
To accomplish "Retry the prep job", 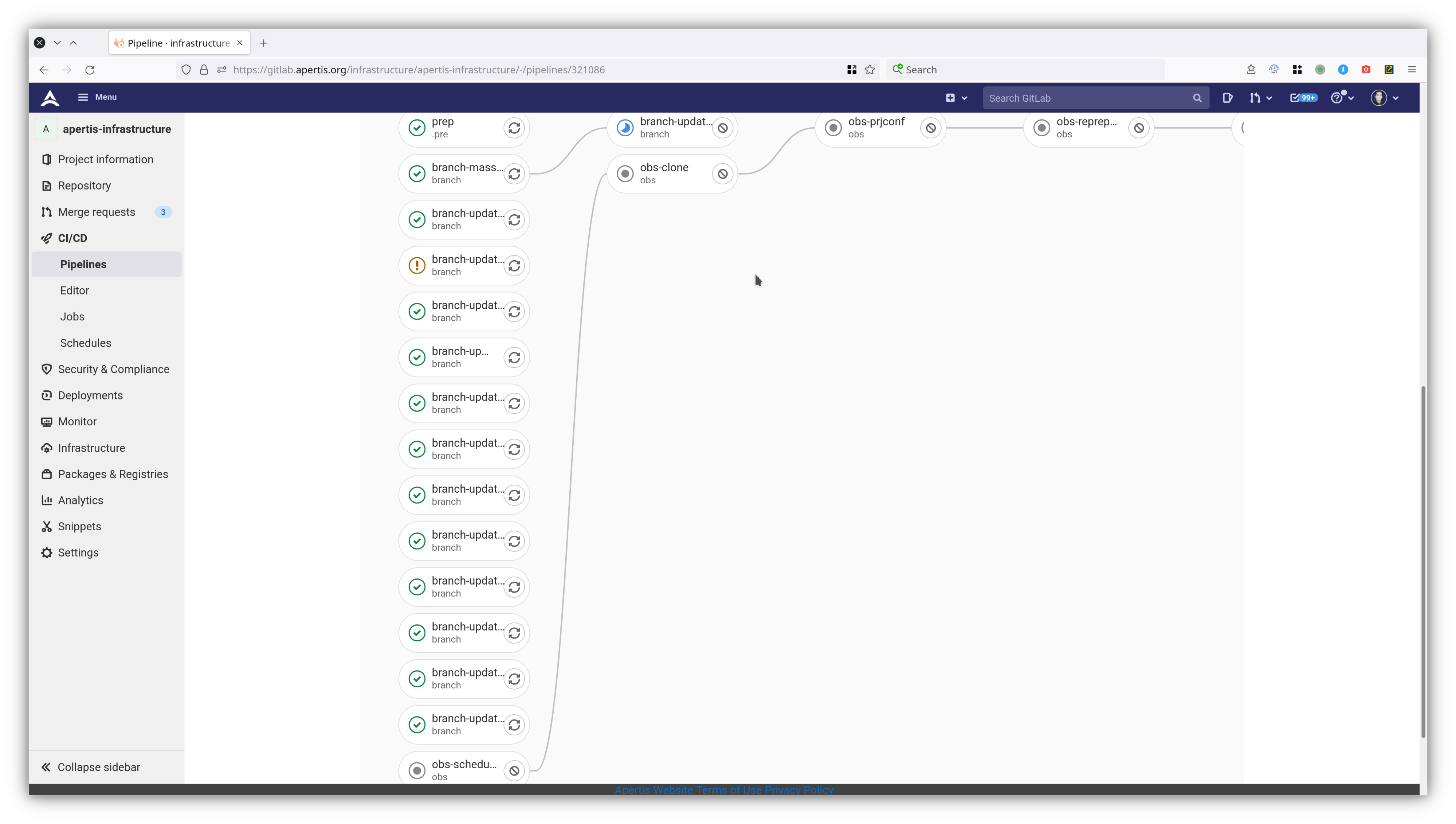I will 514,128.
